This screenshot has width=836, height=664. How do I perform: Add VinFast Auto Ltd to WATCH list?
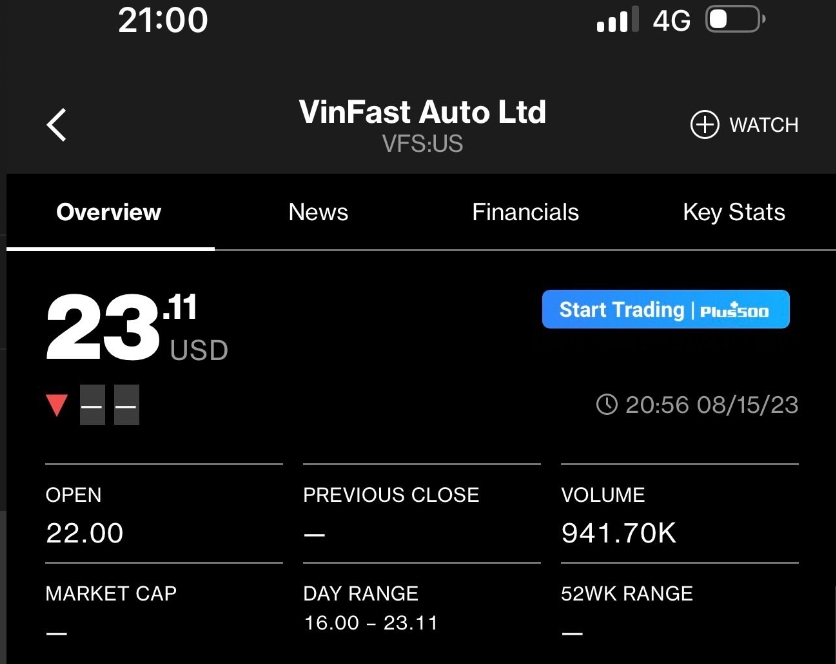point(765,124)
